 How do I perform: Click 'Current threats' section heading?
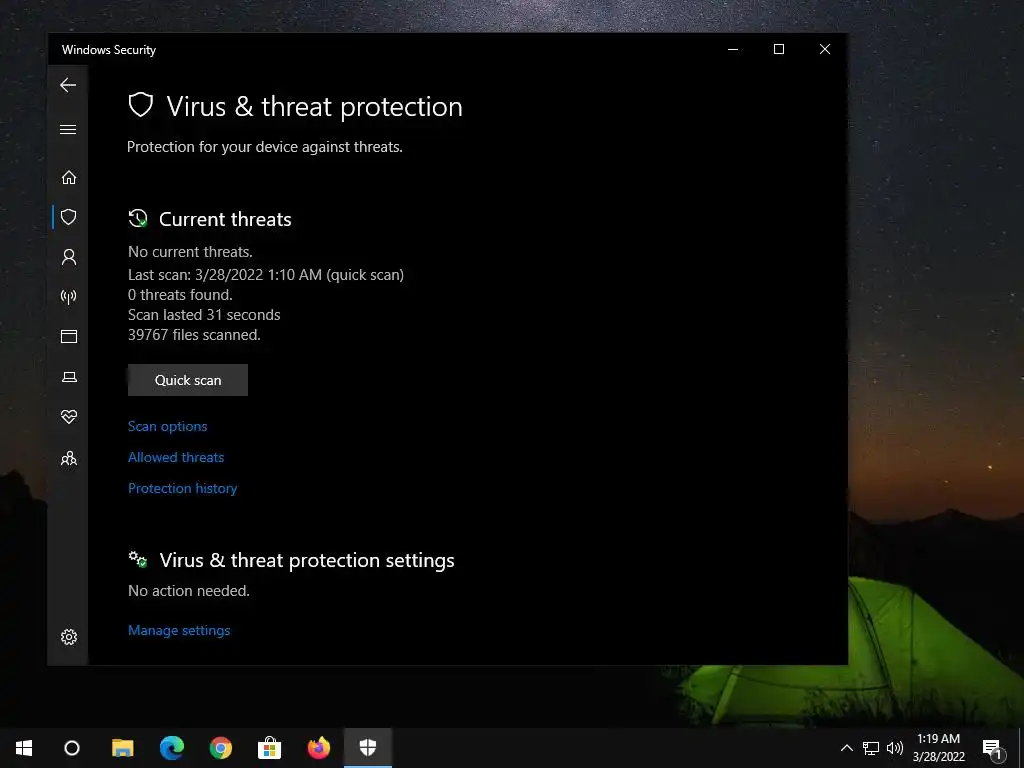point(225,219)
